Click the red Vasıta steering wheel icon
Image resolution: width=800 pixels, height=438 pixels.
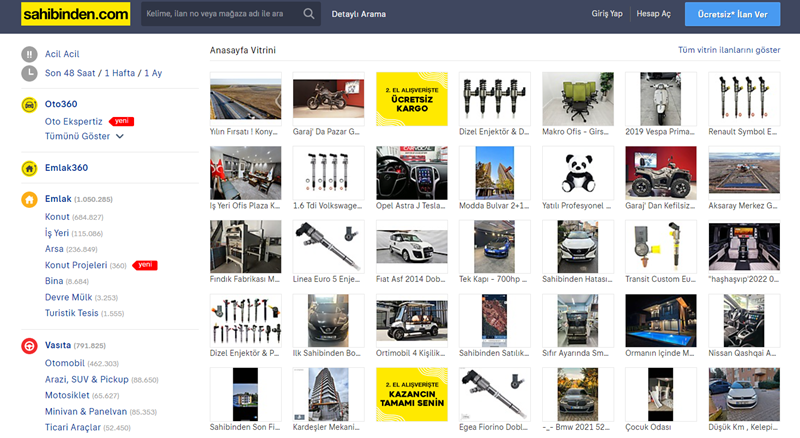coord(29,346)
